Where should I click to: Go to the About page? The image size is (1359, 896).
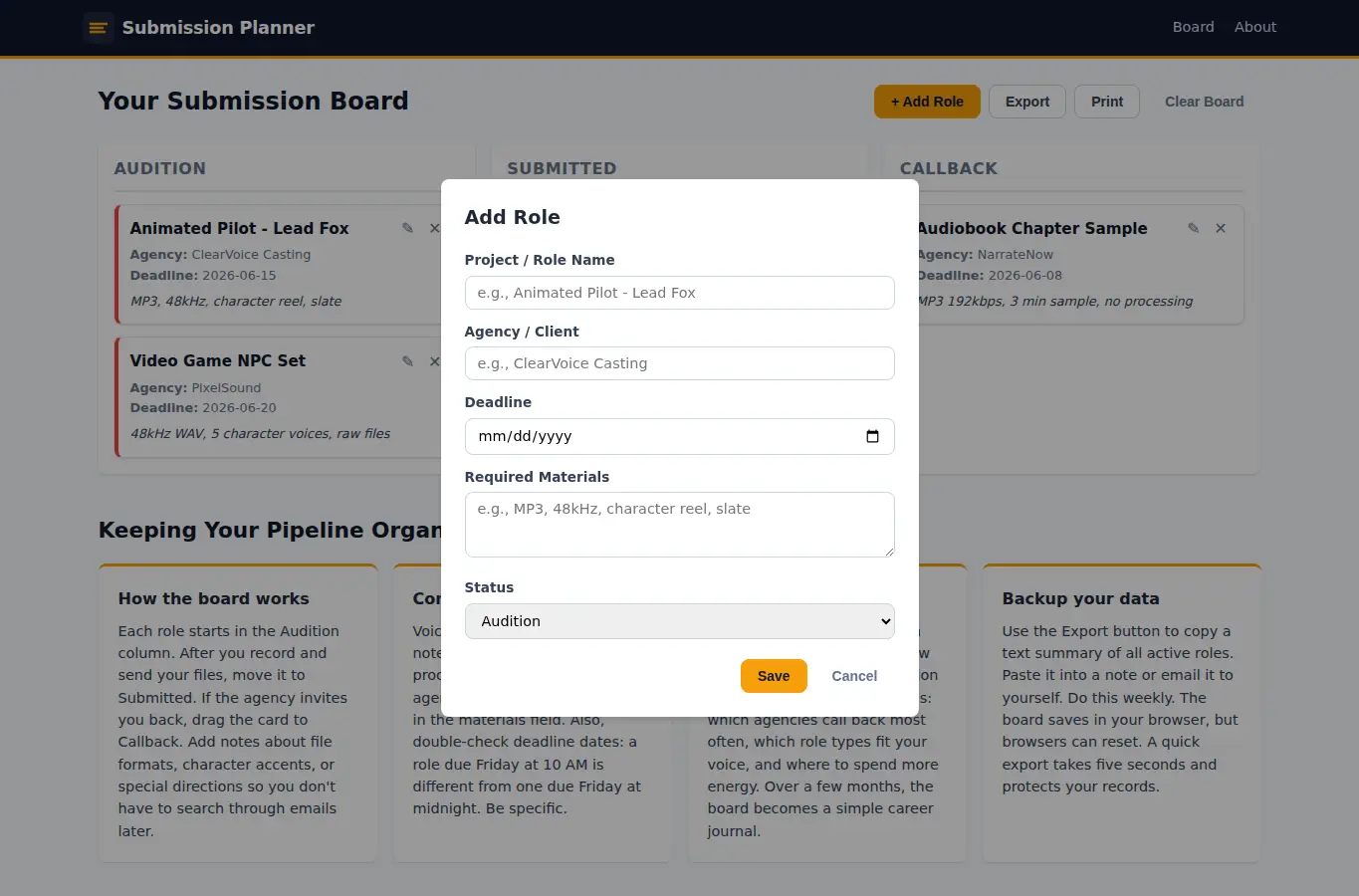(x=1254, y=27)
